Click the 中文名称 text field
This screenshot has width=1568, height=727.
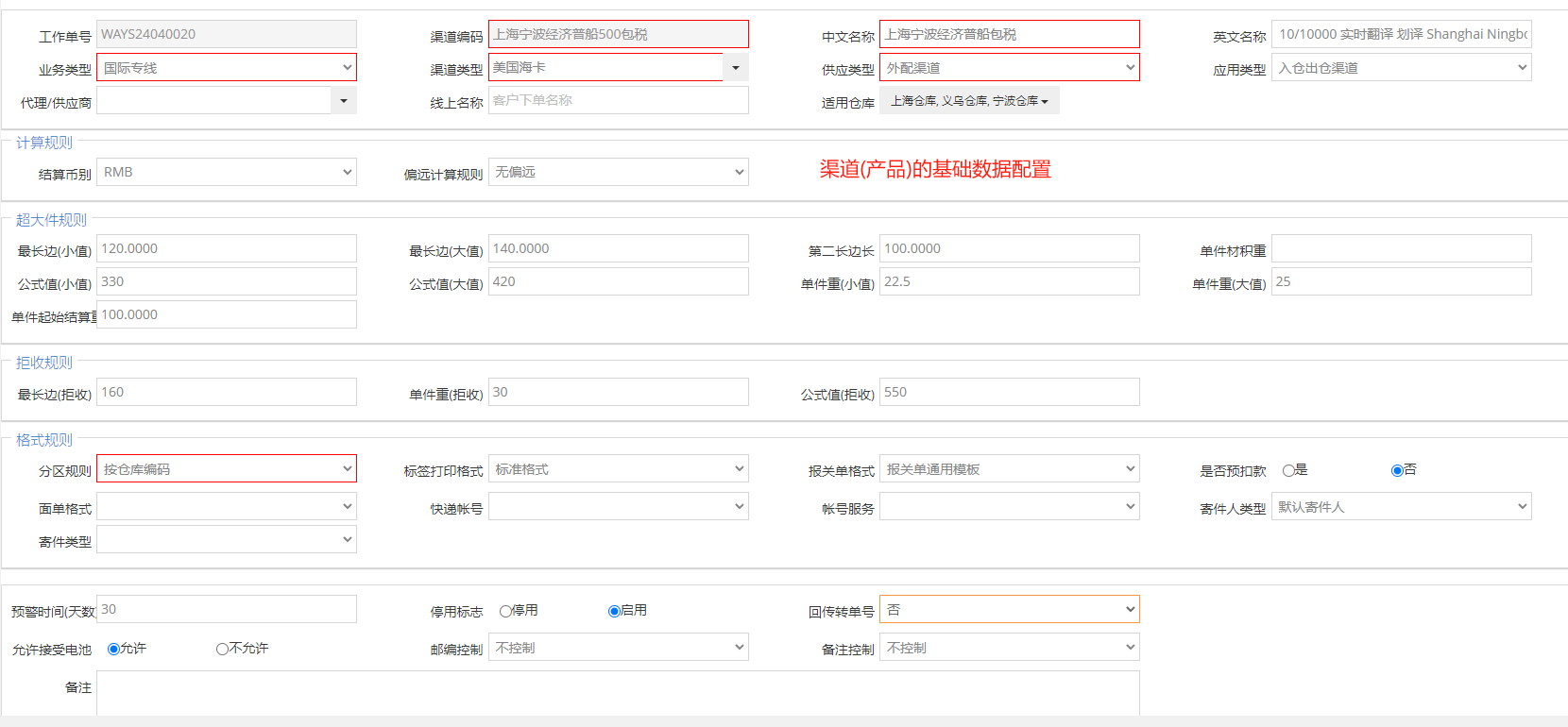click(x=1009, y=34)
